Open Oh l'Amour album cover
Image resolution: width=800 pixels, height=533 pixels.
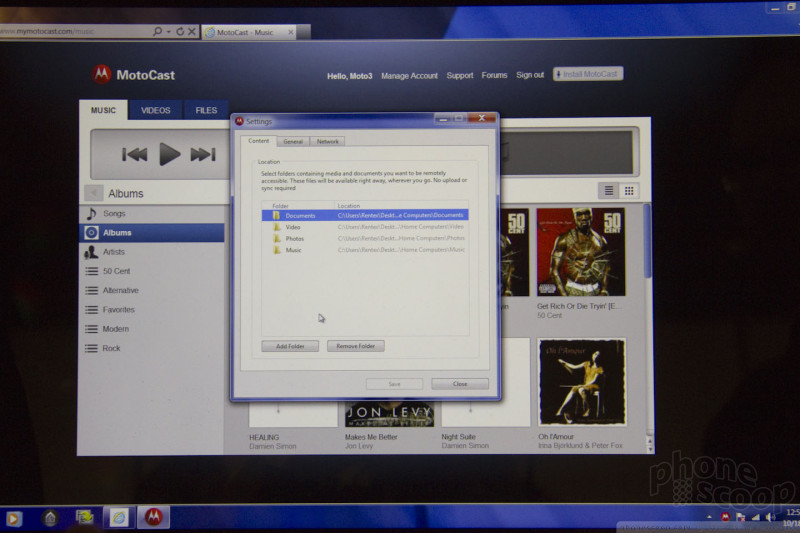pyautogui.click(x=582, y=382)
